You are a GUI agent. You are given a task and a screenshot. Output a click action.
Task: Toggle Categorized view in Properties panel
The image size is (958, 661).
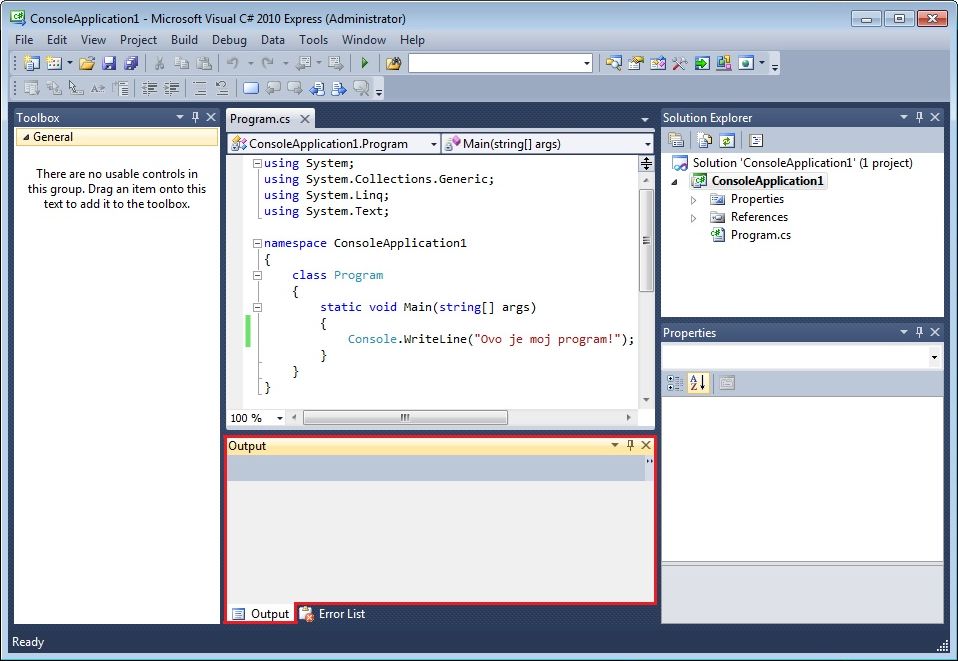[675, 383]
